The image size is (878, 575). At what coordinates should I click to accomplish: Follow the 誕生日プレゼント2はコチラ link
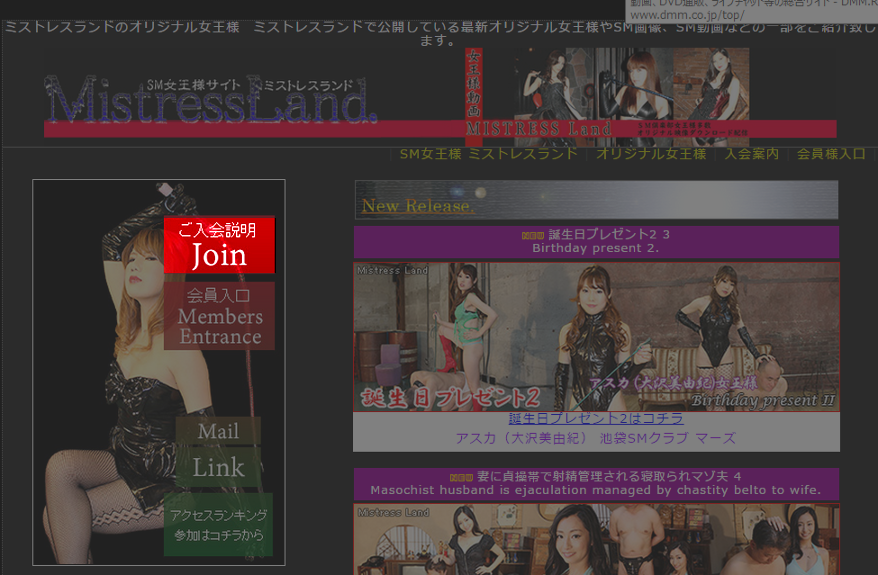click(x=595, y=419)
